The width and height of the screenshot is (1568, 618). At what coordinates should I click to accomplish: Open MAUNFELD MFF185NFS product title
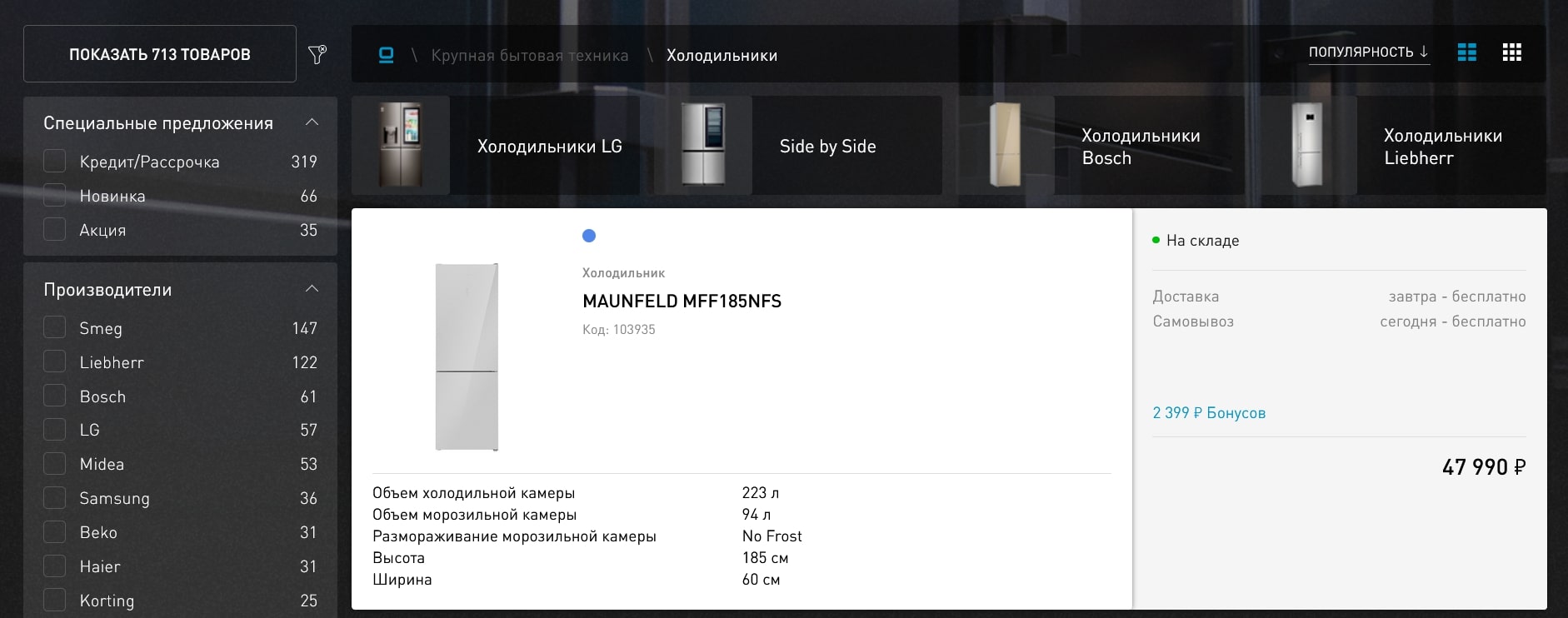[682, 302]
